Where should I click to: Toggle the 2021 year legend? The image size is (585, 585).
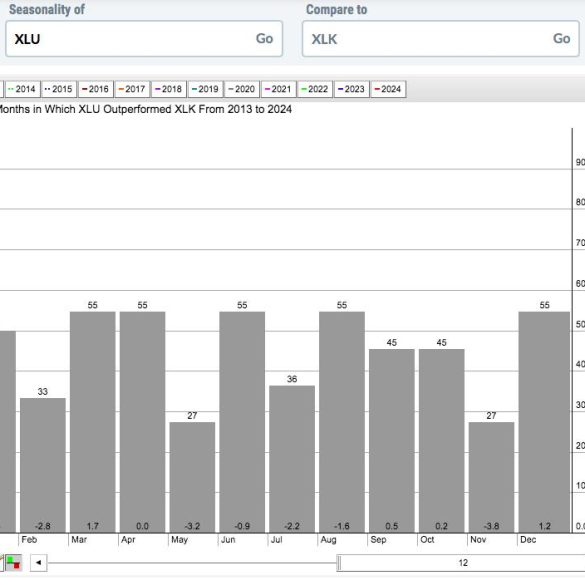pyautogui.click(x=278, y=89)
